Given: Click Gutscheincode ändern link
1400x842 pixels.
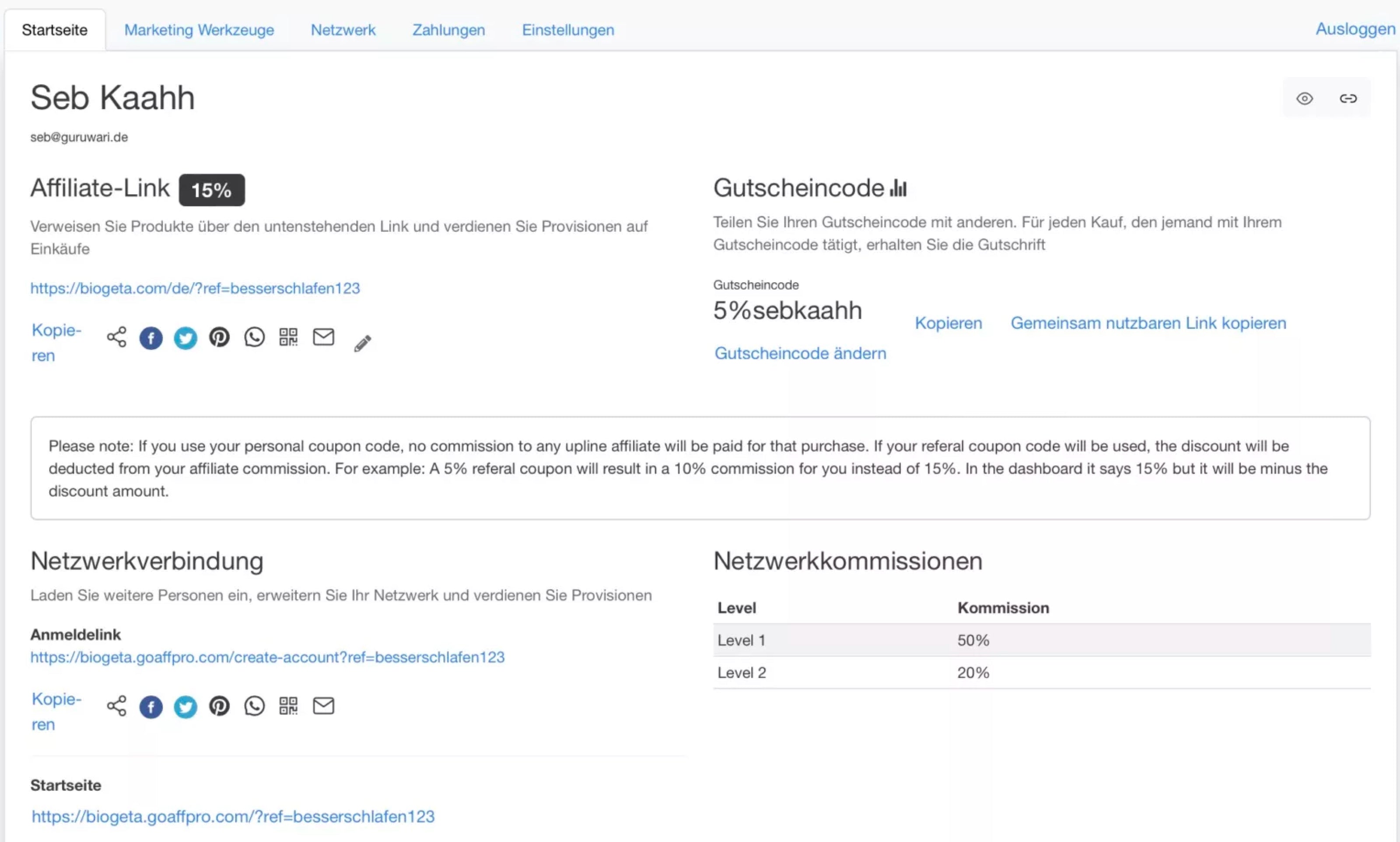Looking at the screenshot, I should tap(800, 353).
